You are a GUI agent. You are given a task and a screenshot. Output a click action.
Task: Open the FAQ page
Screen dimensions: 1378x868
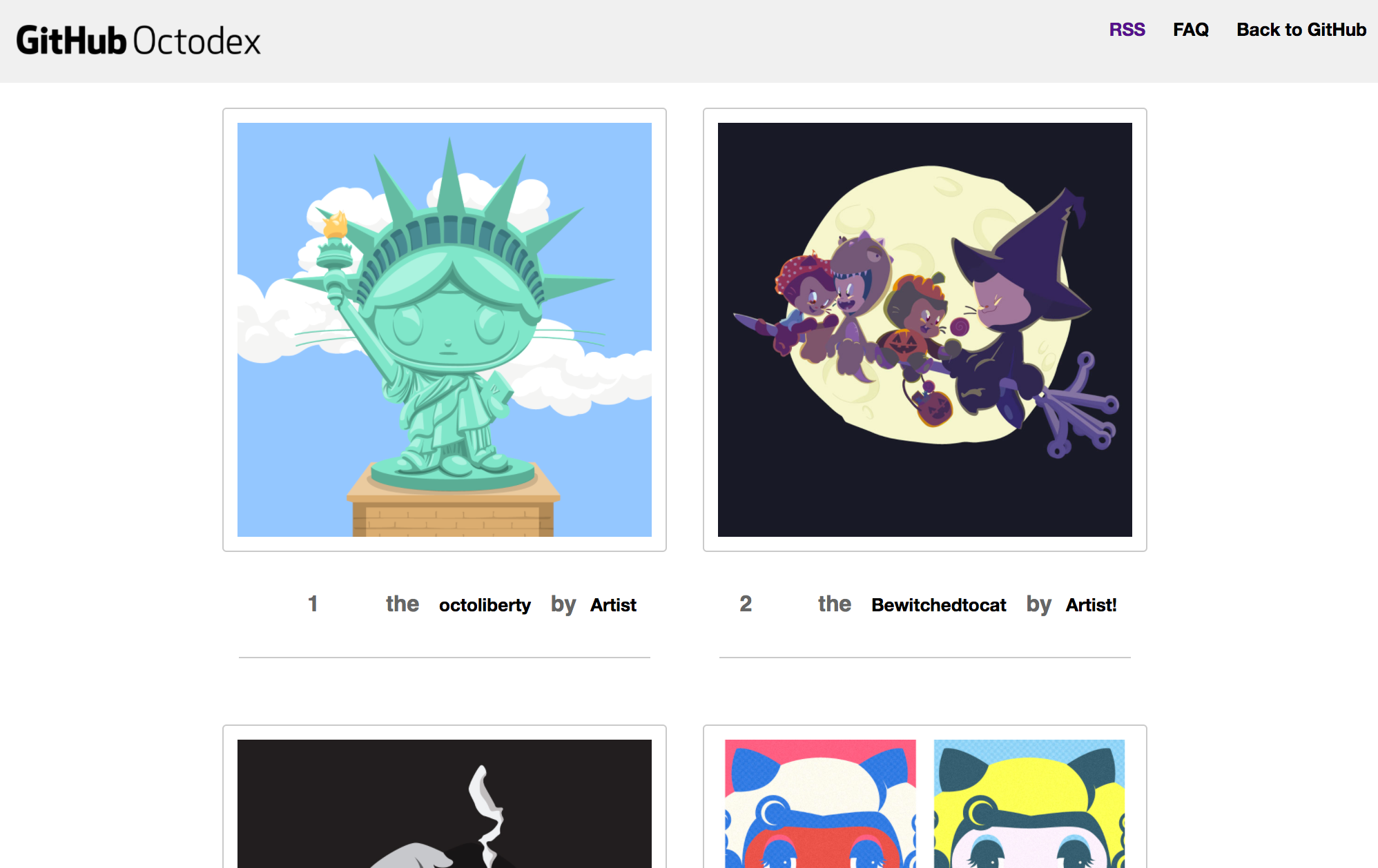[1191, 30]
